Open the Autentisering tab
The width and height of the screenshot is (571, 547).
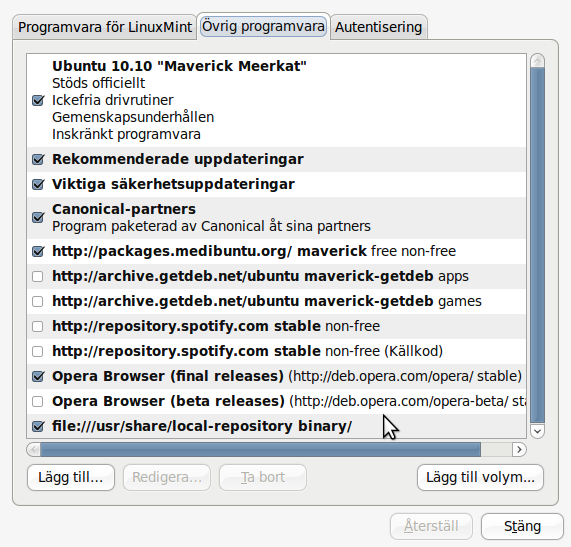coord(378,27)
